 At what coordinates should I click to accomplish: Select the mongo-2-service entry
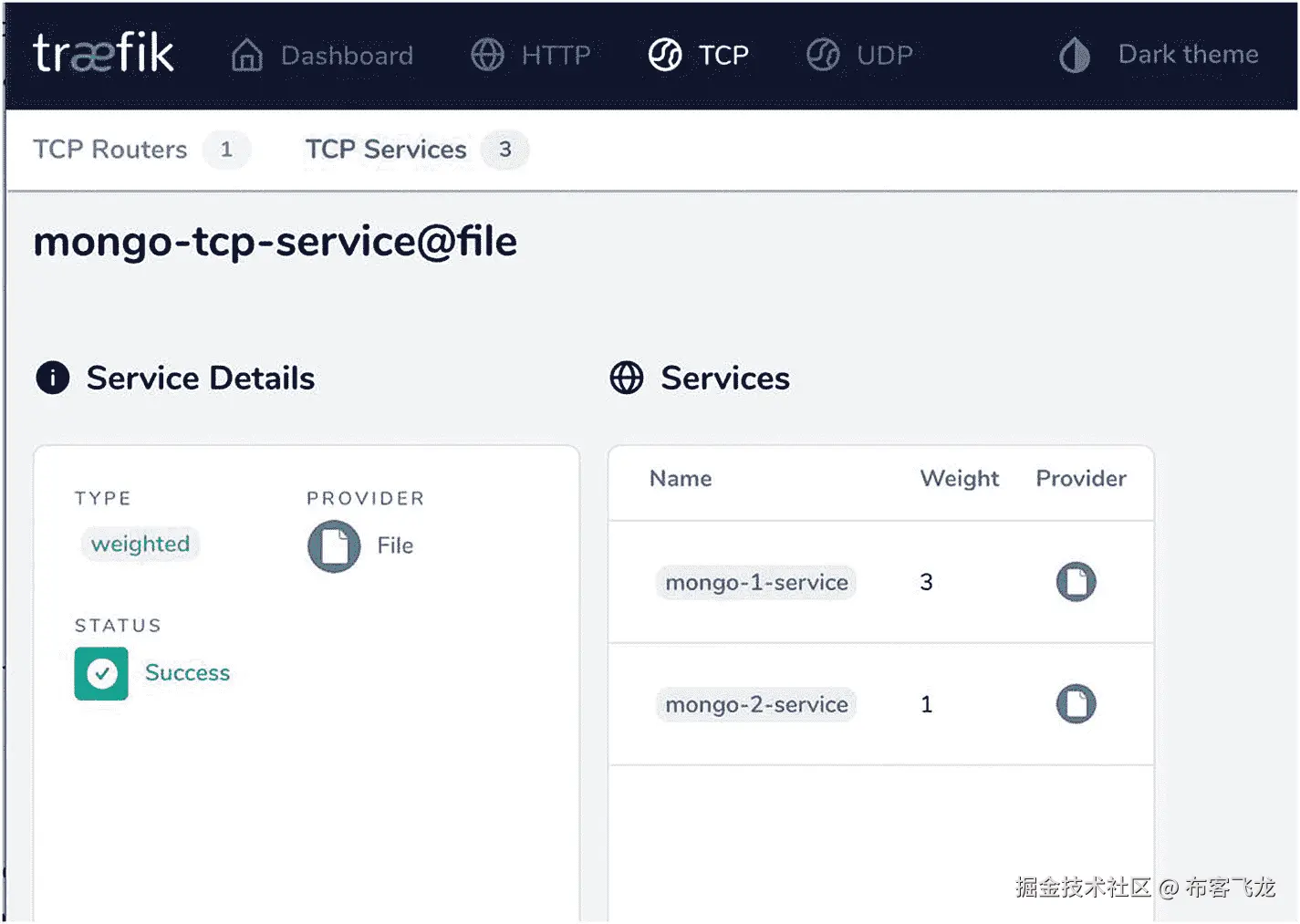tap(756, 705)
